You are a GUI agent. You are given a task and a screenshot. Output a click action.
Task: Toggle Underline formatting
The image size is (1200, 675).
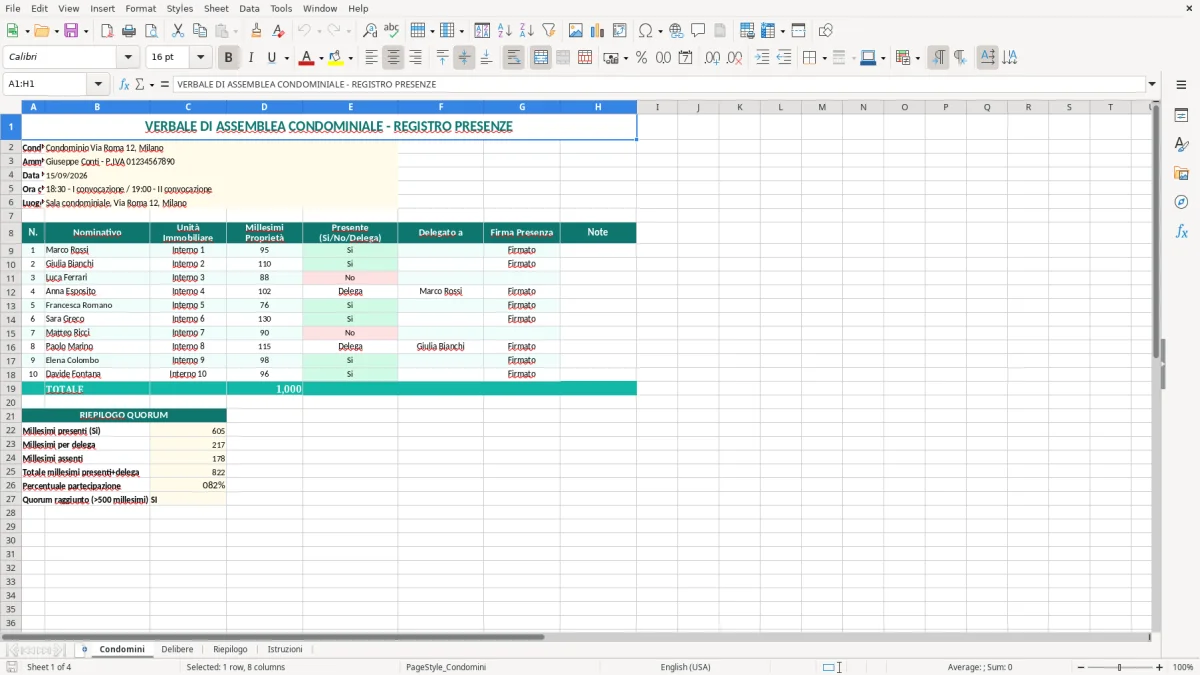tap(271, 58)
